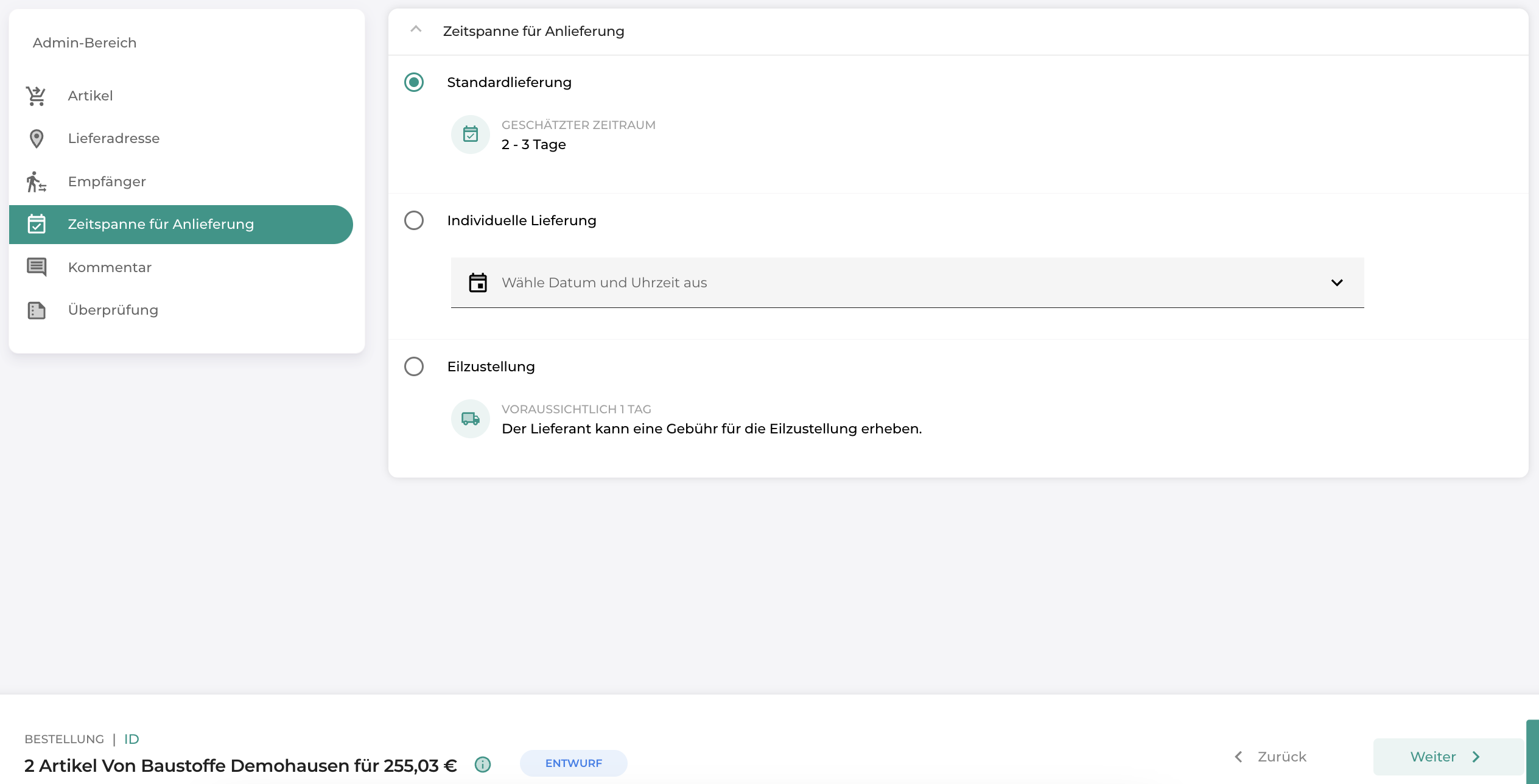Click the Admin-Bereich heading
Viewport: 1539px width, 784px height.
coord(85,43)
